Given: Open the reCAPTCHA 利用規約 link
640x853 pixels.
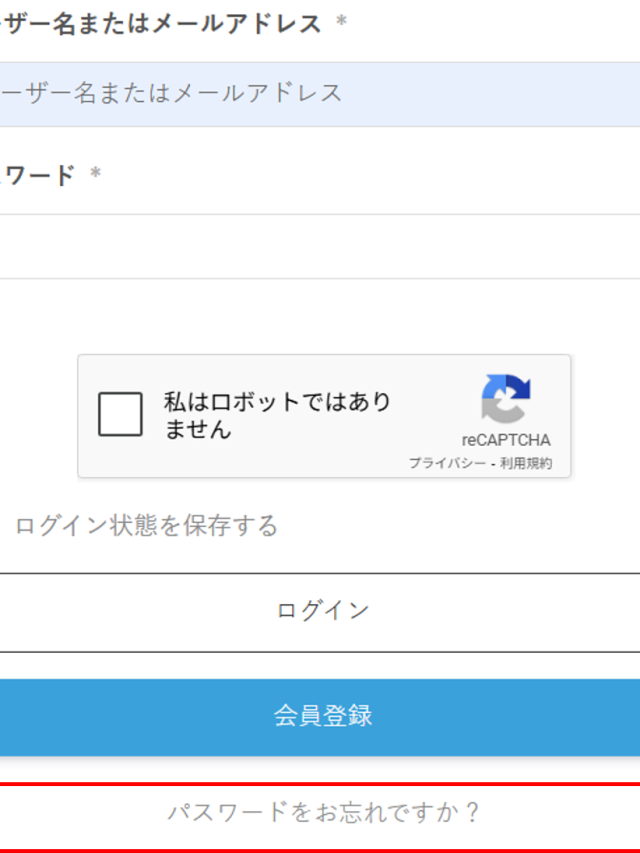Looking at the screenshot, I should 527,464.
